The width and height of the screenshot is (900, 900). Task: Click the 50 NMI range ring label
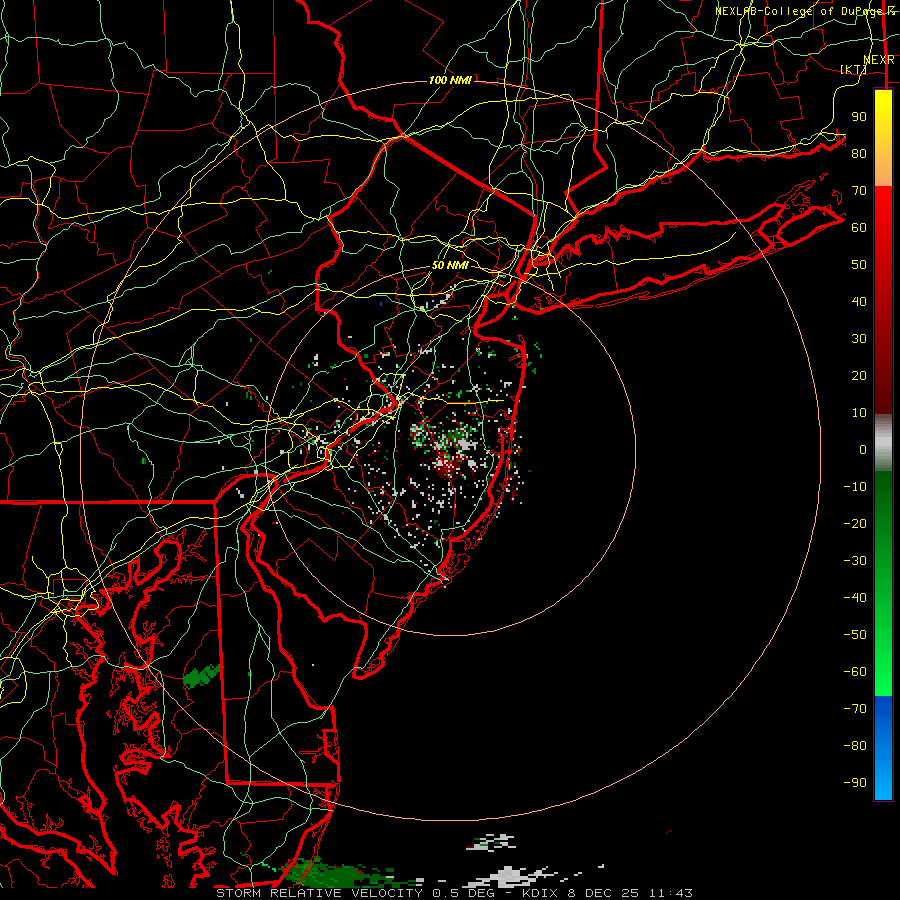pyautogui.click(x=450, y=265)
